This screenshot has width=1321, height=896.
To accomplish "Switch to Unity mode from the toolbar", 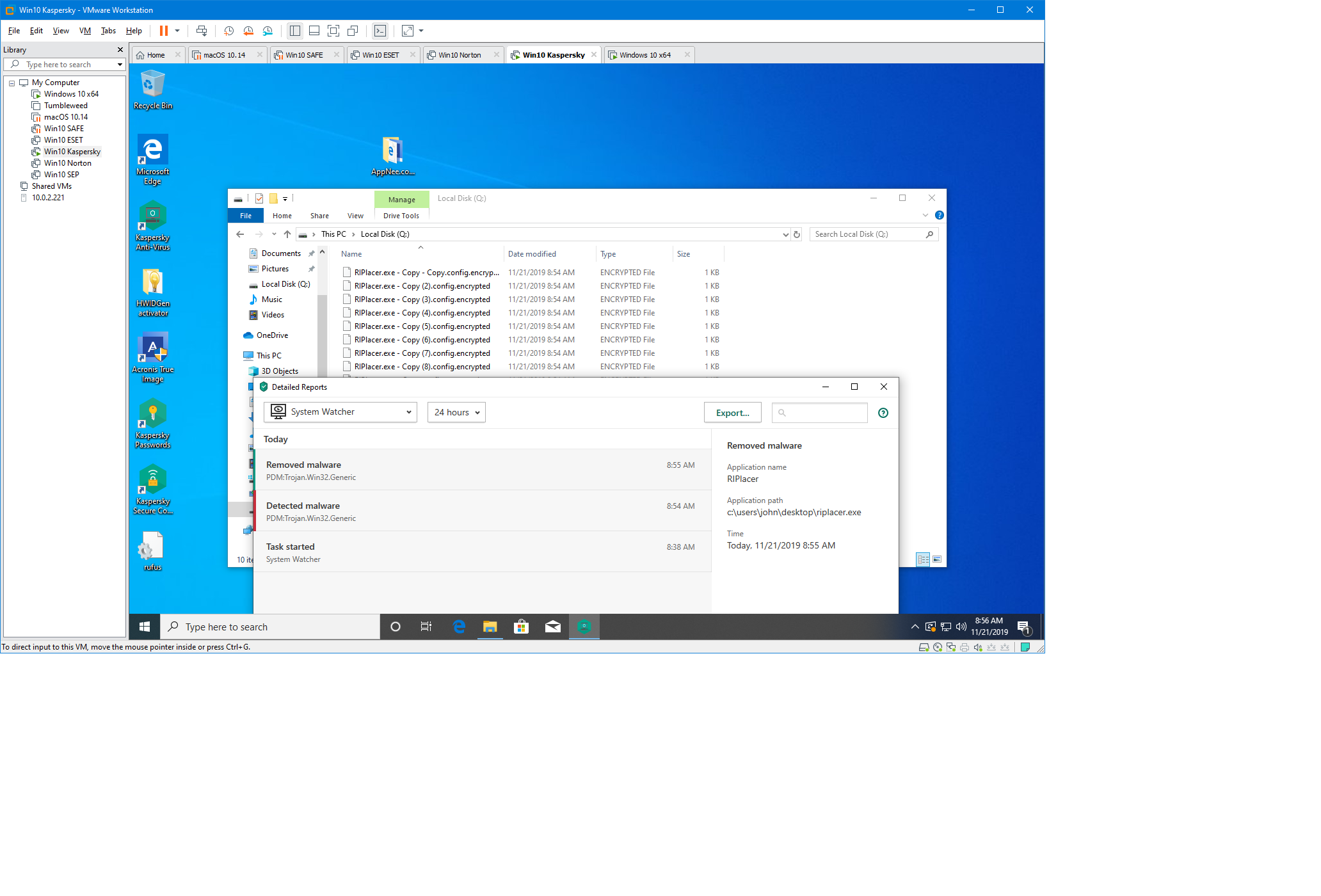I will coord(353,31).
